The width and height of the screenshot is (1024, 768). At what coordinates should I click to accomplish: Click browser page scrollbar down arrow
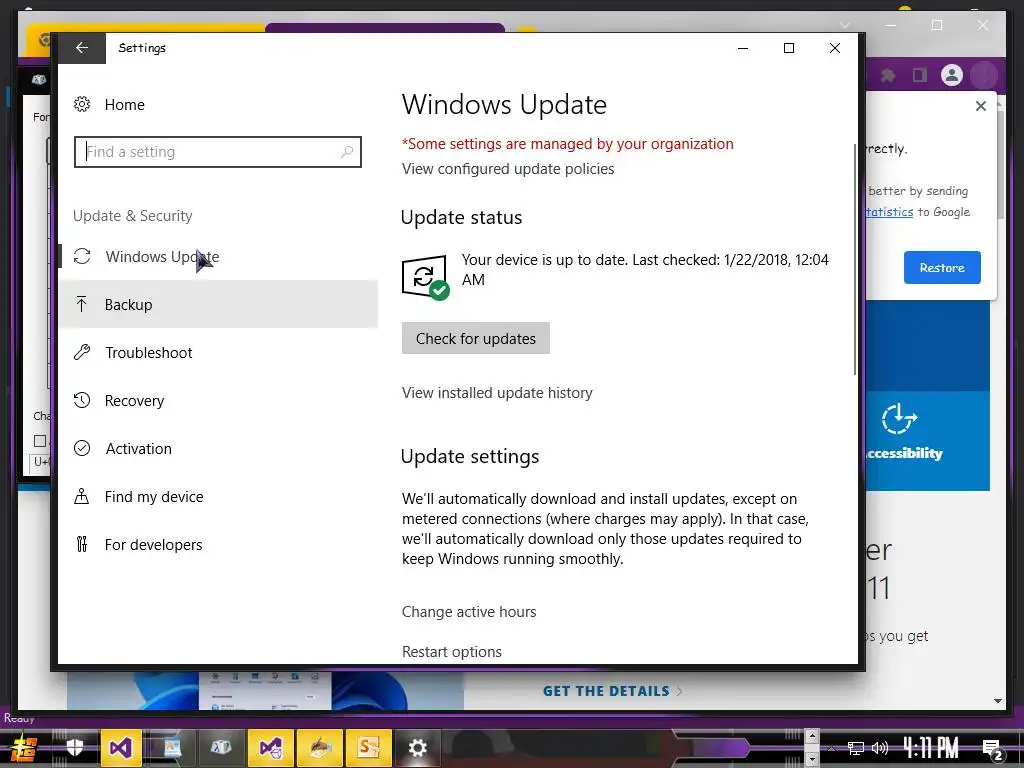(998, 701)
